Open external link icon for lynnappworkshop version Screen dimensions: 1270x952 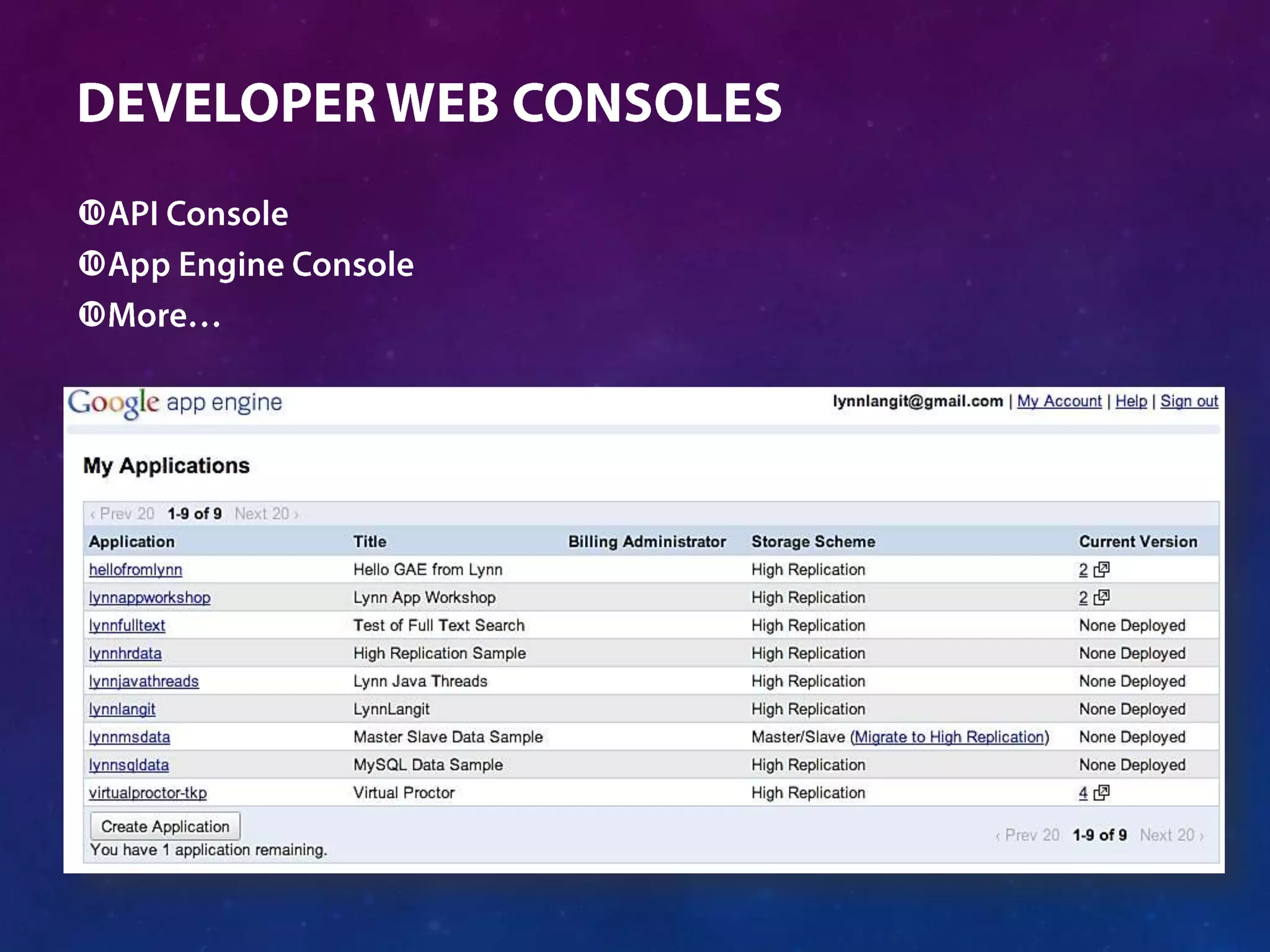click(1101, 597)
